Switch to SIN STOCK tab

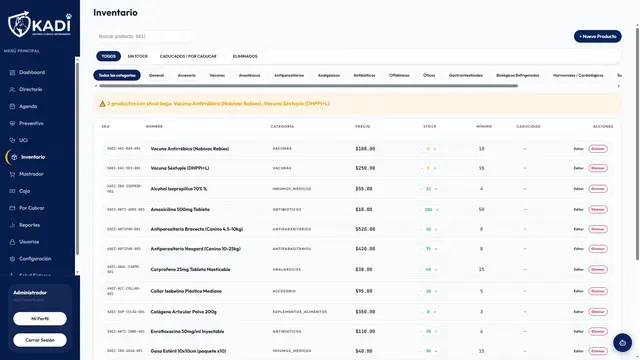[x=138, y=56]
